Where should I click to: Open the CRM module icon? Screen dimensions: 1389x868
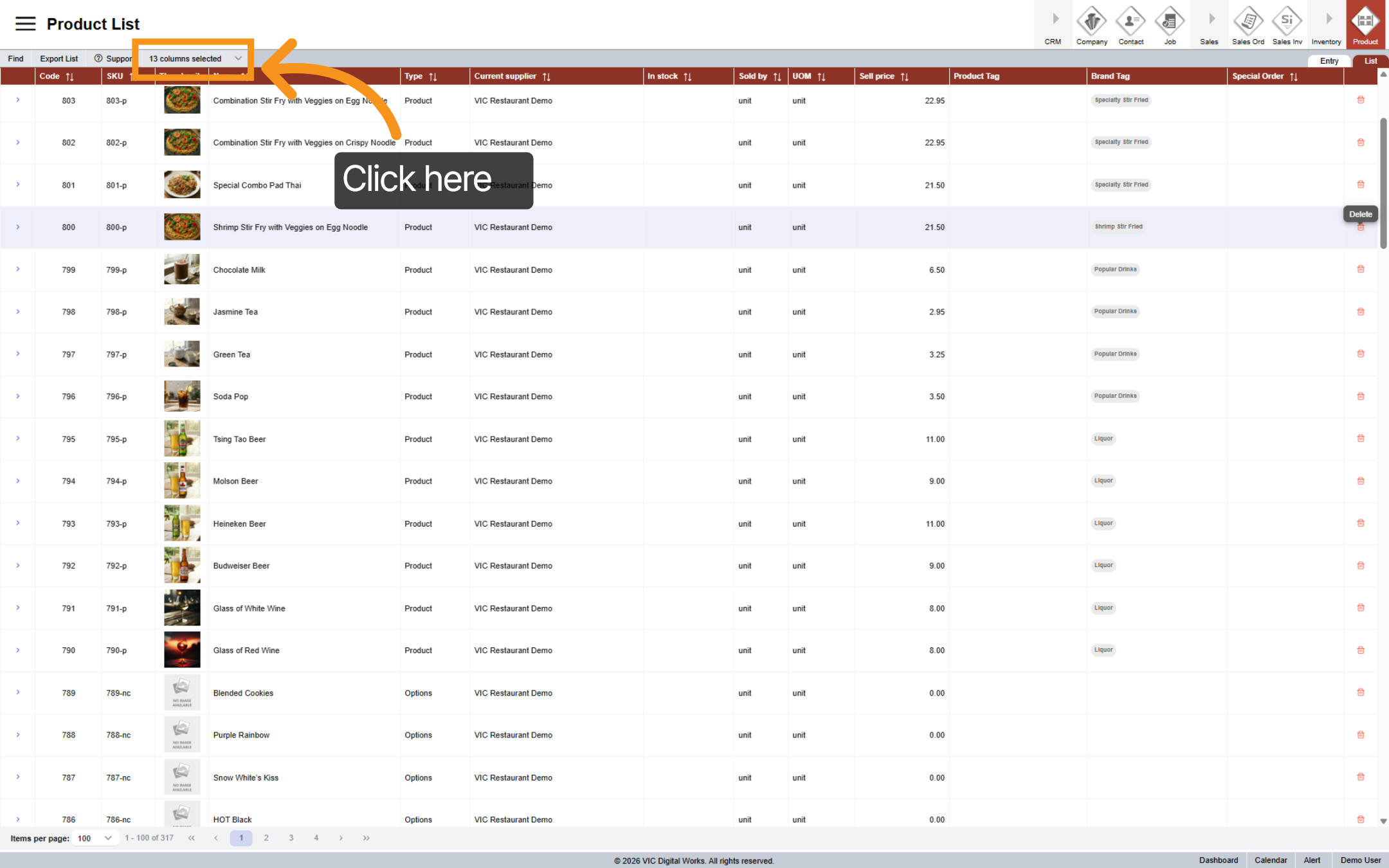(1053, 24)
